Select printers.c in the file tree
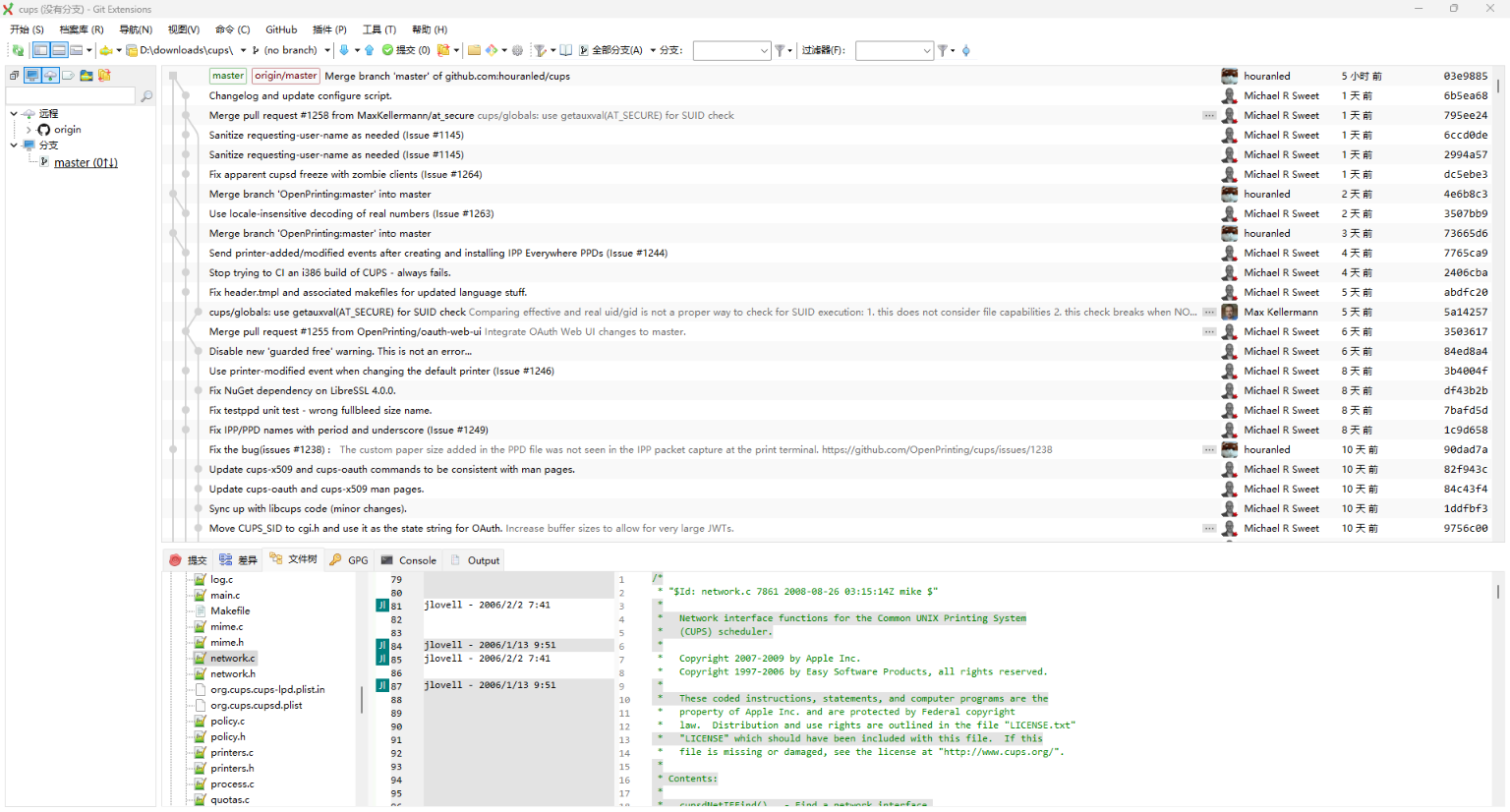The image size is (1510, 812). (232, 752)
